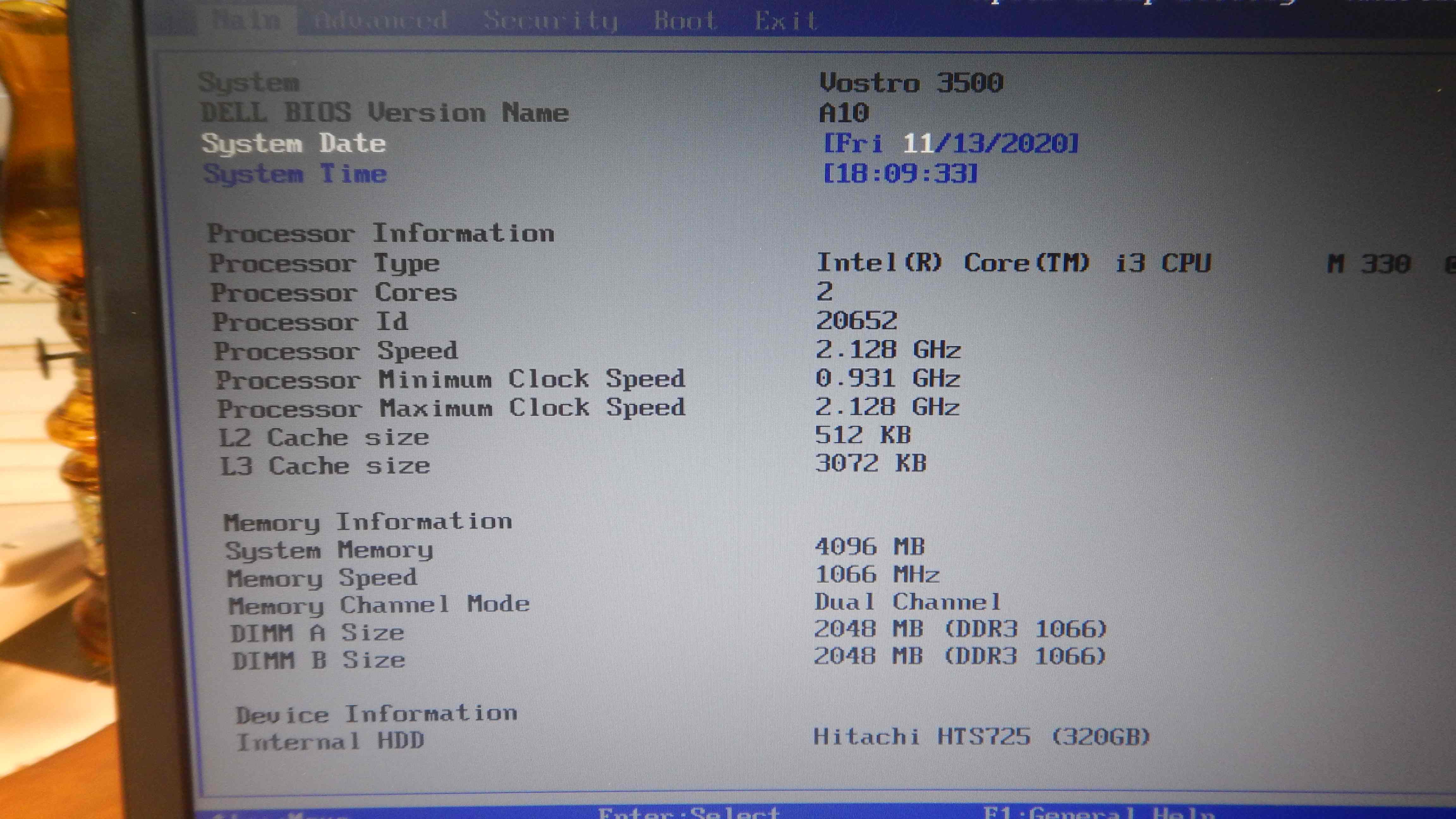1456x819 pixels.
Task: Click the Processor Cores label
Action: tap(334, 293)
